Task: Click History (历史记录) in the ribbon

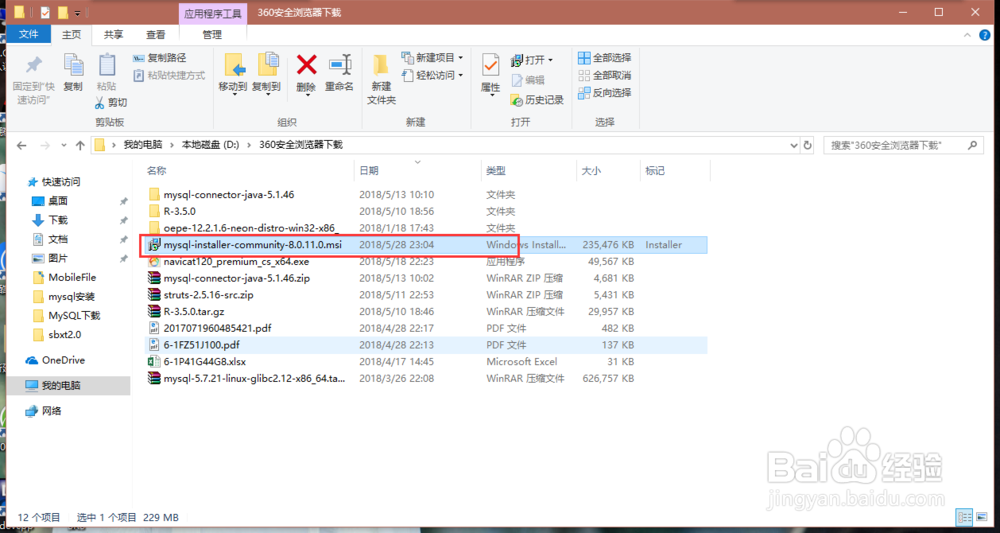Action: [x=538, y=100]
